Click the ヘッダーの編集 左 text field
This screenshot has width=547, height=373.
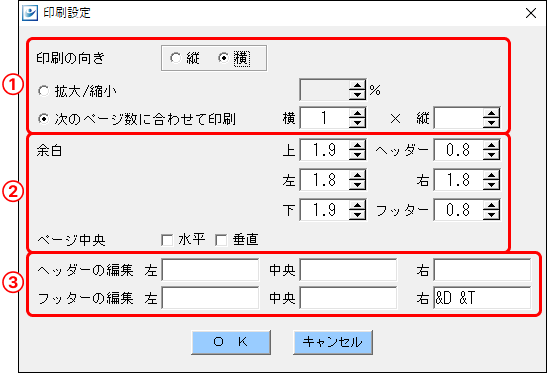click(x=210, y=270)
